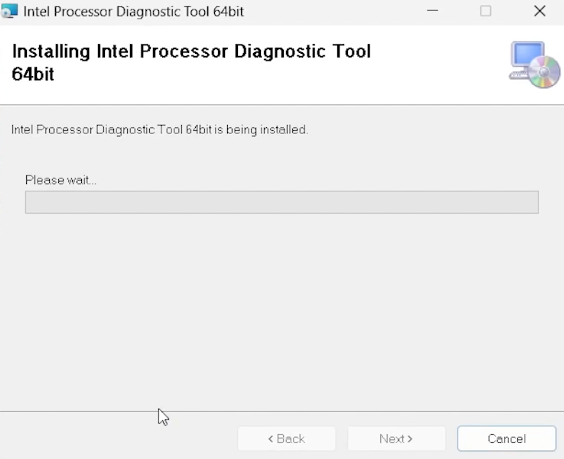Click the greyed-out maximize window button
The height and width of the screenshot is (459, 564).
(486, 11)
